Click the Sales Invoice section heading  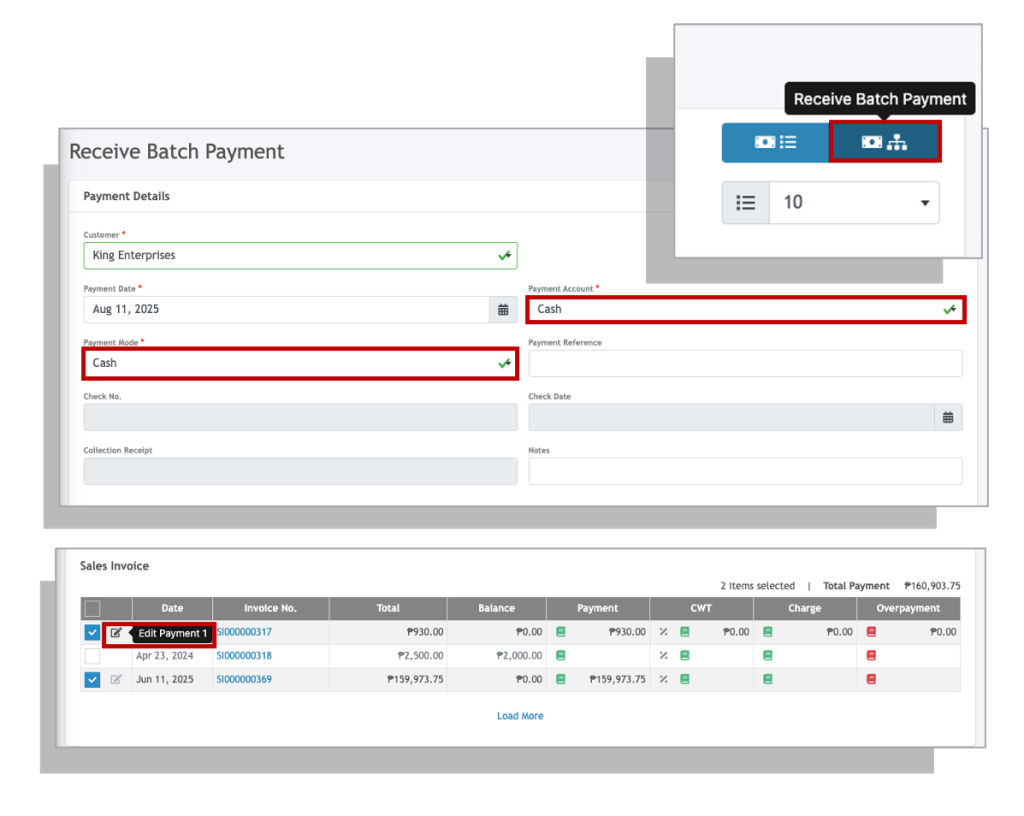[x=114, y=566]
